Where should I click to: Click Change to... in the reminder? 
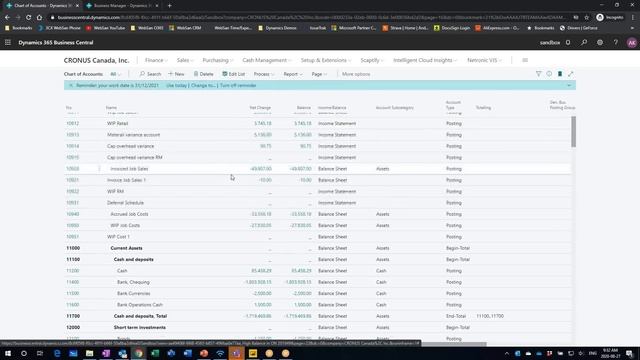click(202, 85)
